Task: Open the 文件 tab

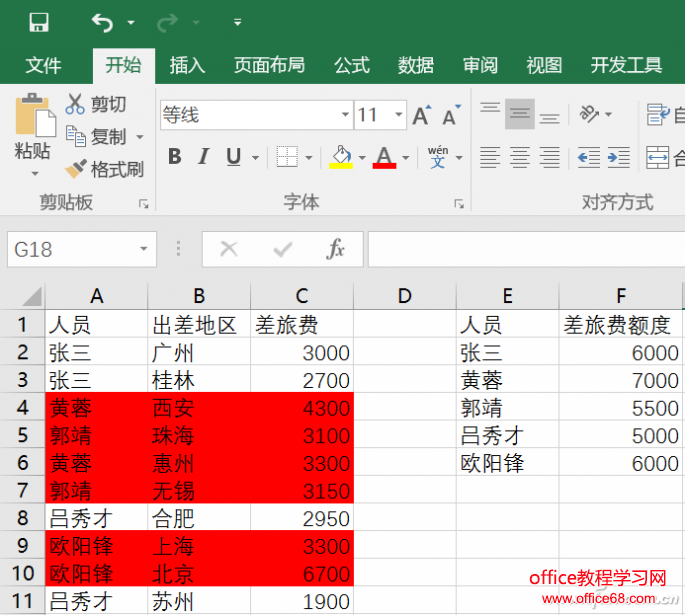Action: 43,66
